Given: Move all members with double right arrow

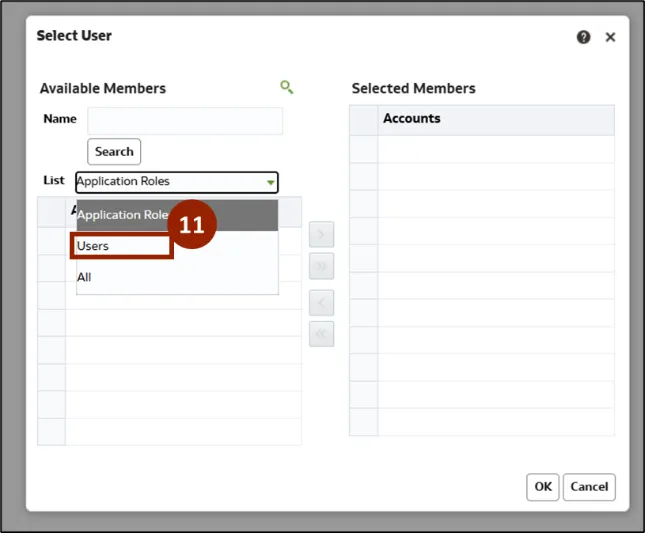Looking at the screenshot, I should pos(322,266).
